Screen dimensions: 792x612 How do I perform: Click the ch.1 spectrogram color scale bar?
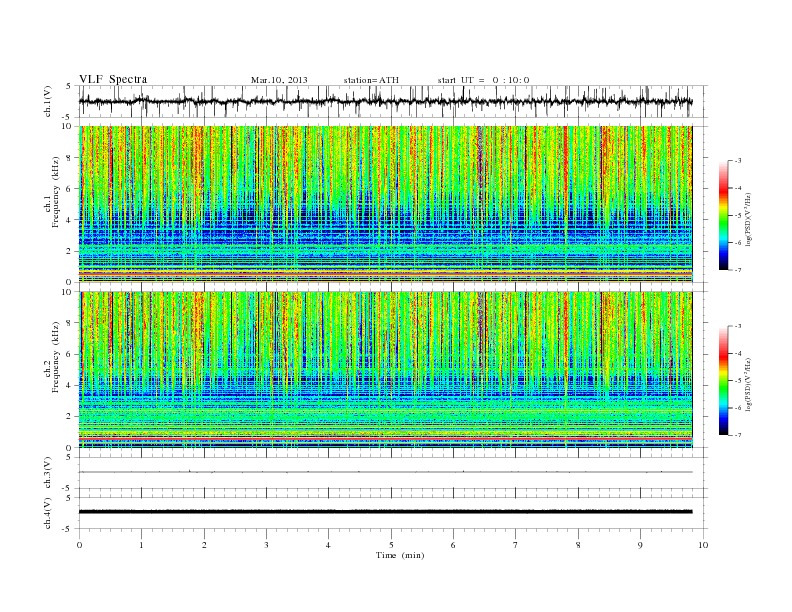click(724, 215)
